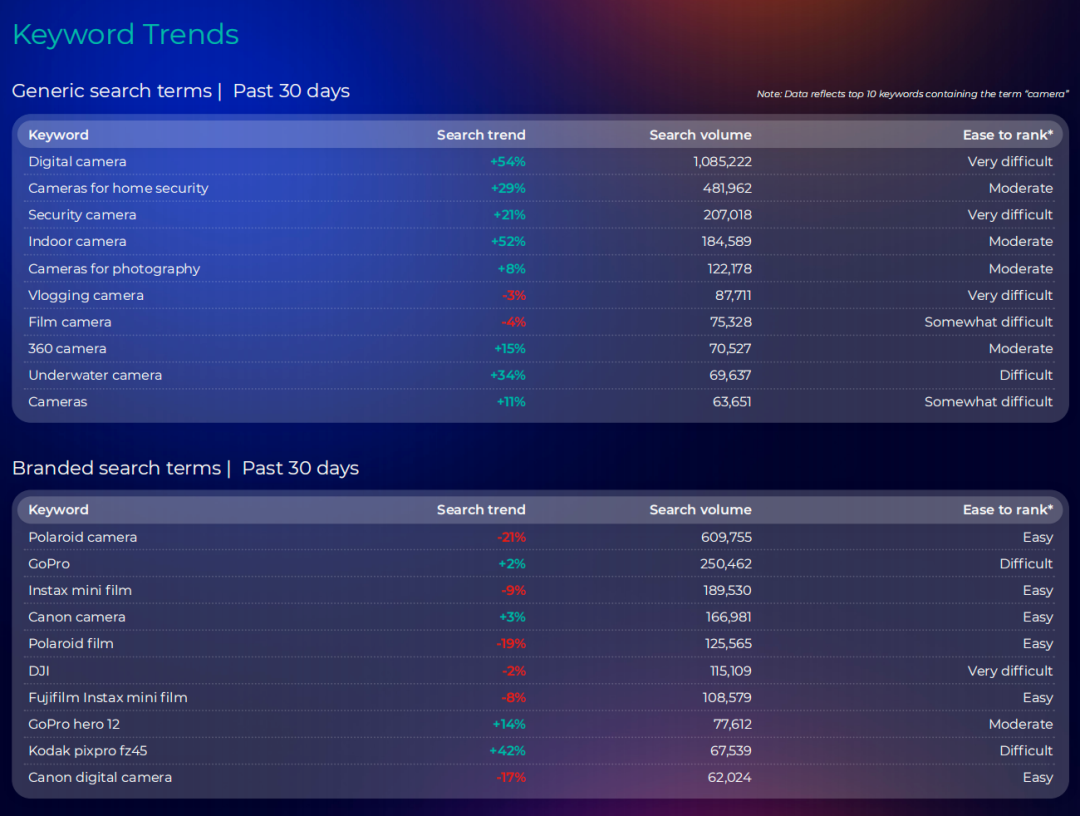Screen dimensions: 1080x816
Task: Click the -19% search trend value
Action: pyautogui.click(x=511, y=644)
